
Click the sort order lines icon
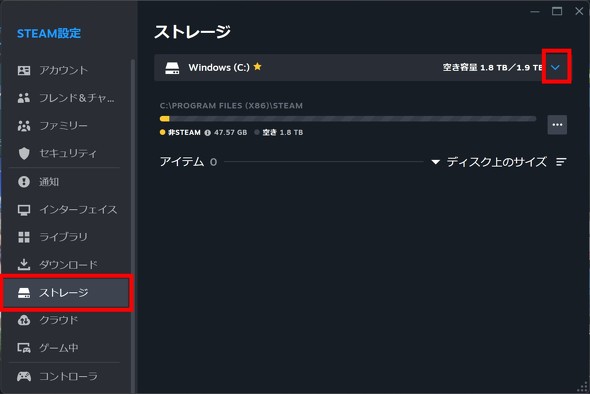pos(561,162)
